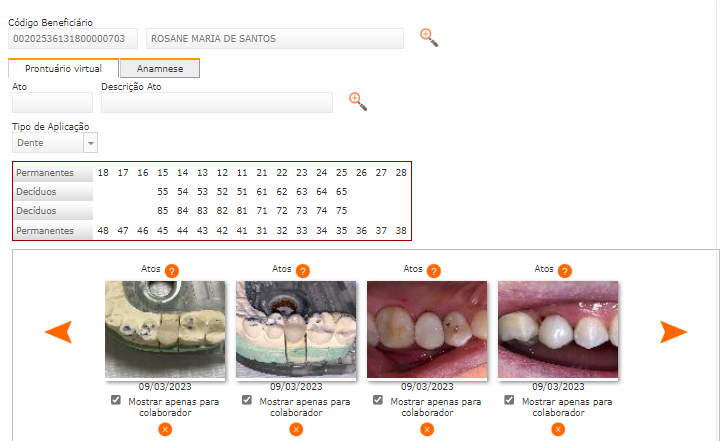Open help icon above third photo
The width and height of the screenshot is (721, 441).
point(434,271)
